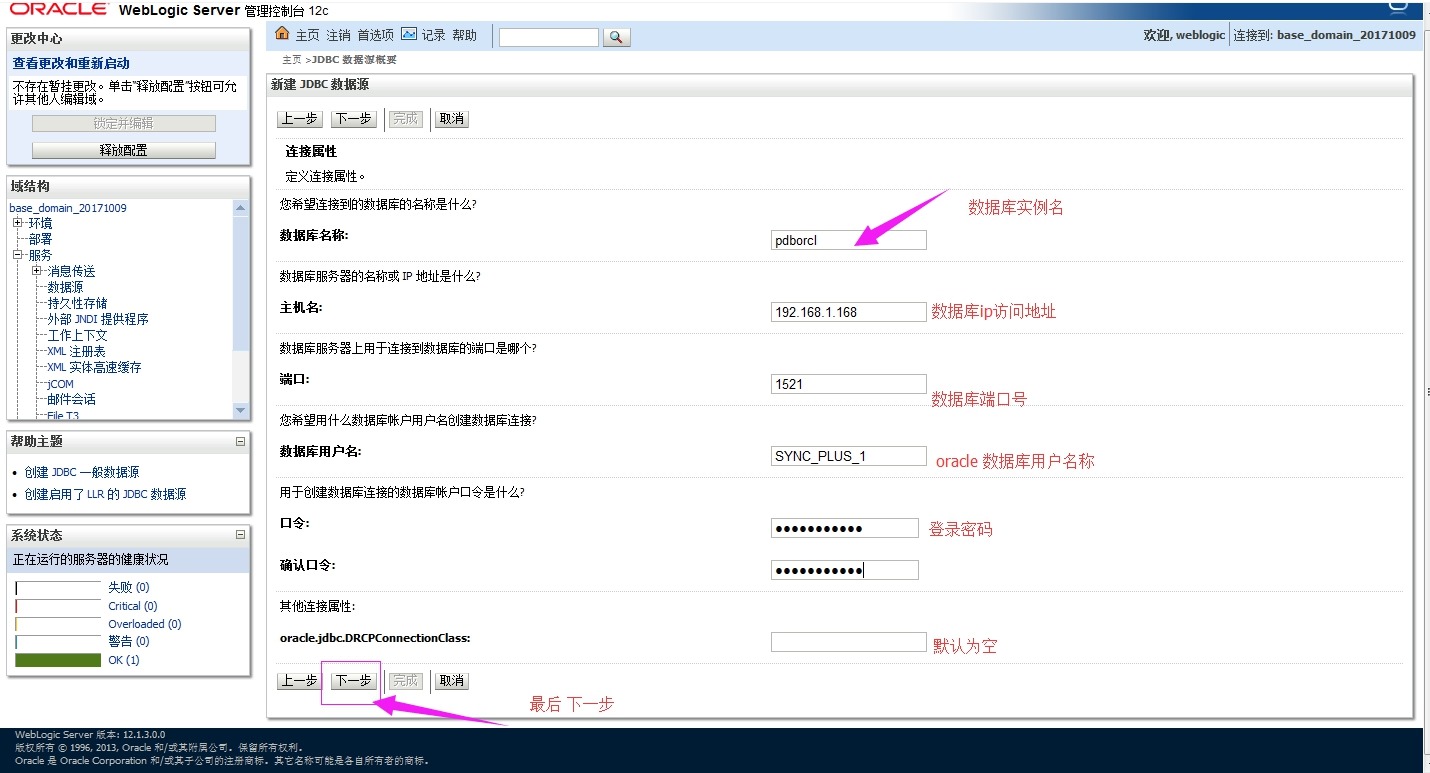
Task: Open 主页 in the top toolbar
Action: tap(308, 35)
